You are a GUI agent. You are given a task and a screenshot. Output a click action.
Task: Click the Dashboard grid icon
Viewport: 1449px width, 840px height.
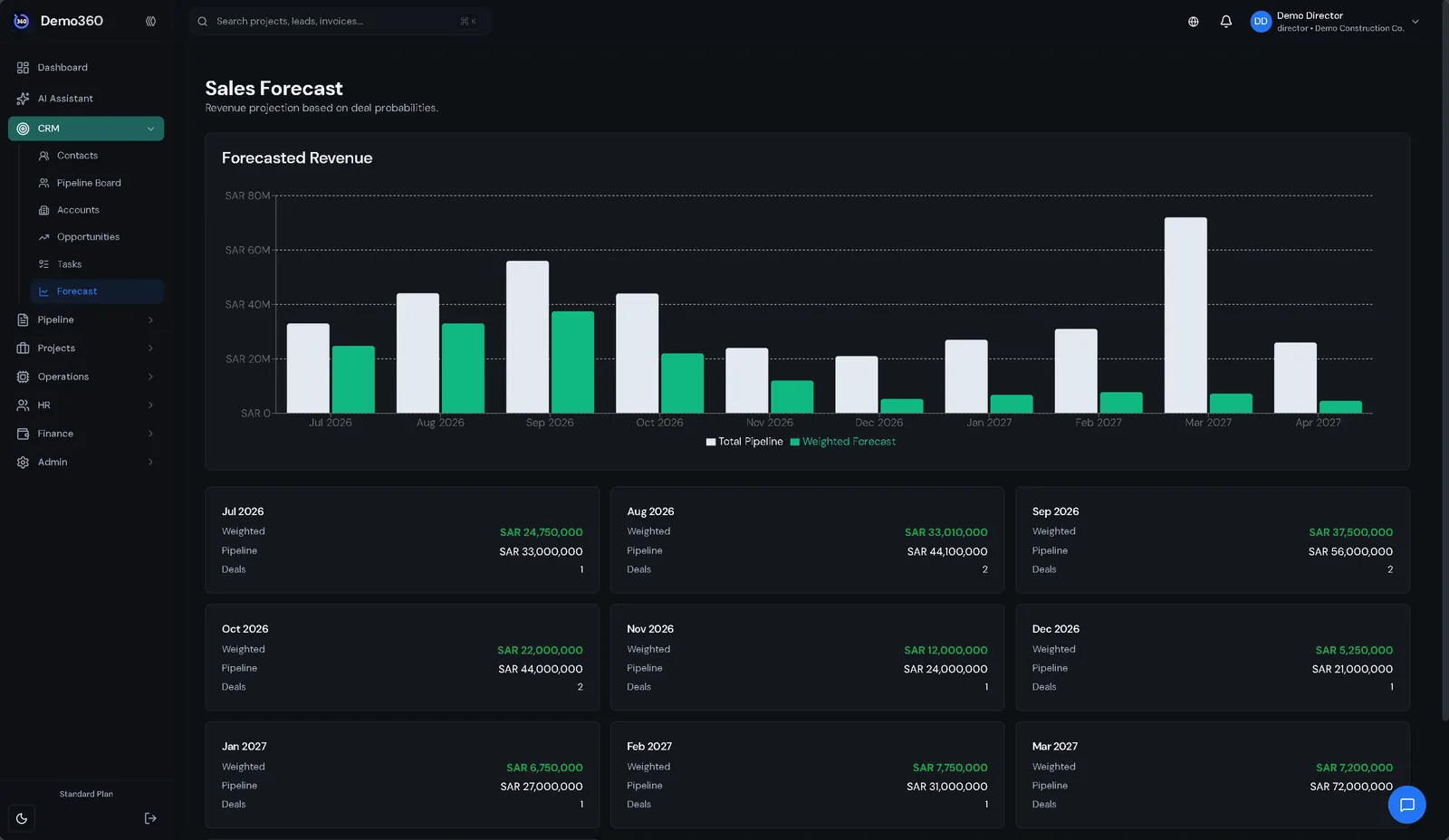pyautogui.click(x=23, y=68)
